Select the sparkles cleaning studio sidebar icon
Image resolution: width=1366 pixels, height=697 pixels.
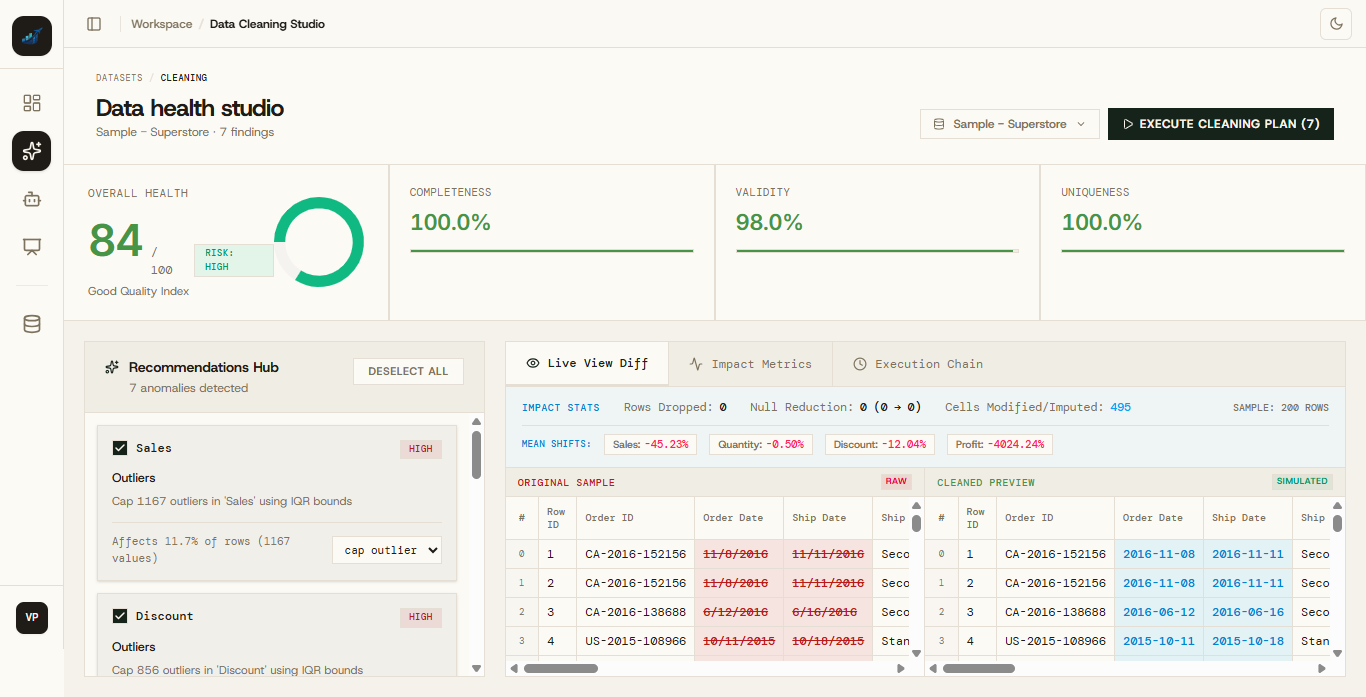(x=32, y=151)
